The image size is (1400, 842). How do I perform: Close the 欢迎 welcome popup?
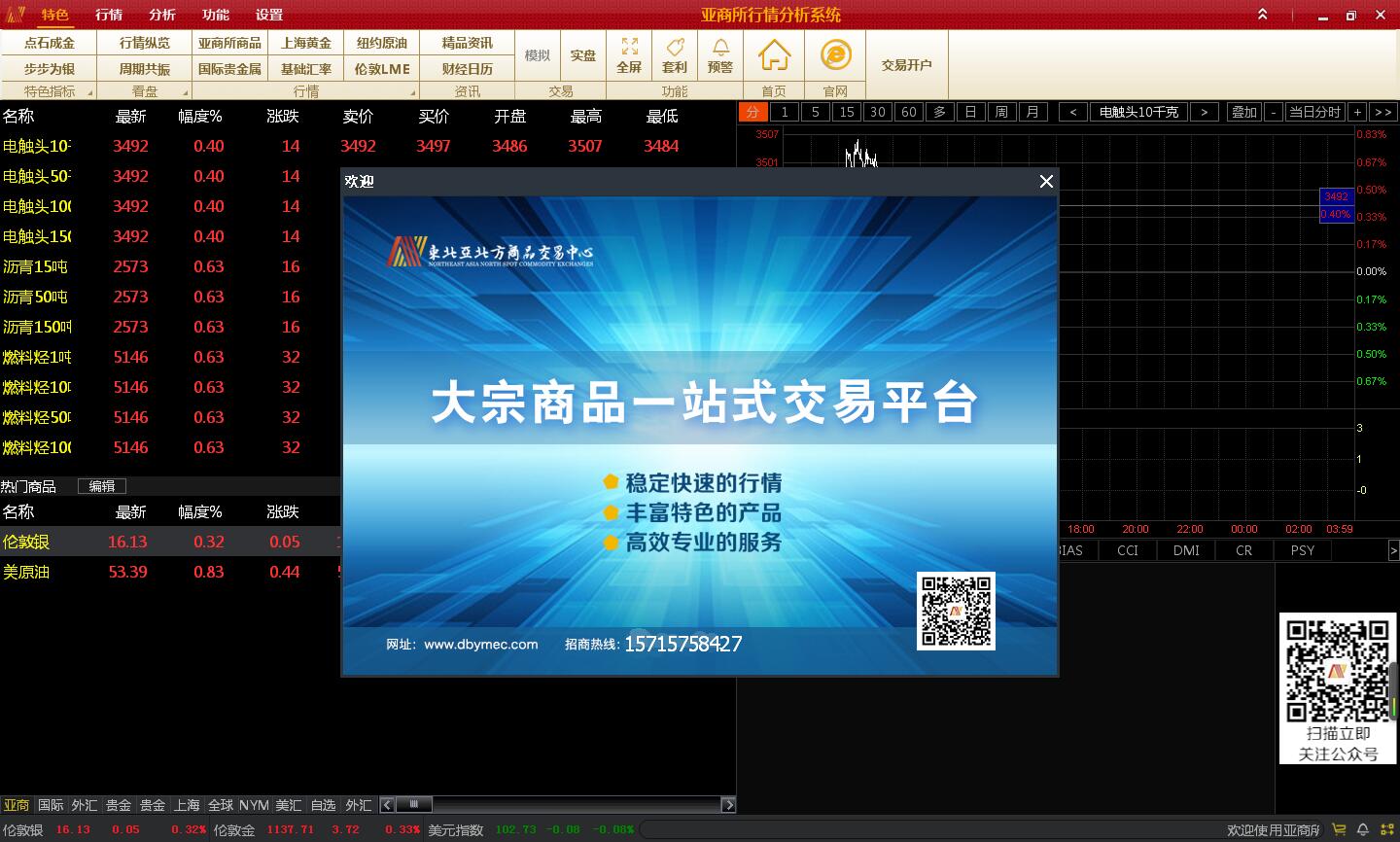coord(1046,182)
